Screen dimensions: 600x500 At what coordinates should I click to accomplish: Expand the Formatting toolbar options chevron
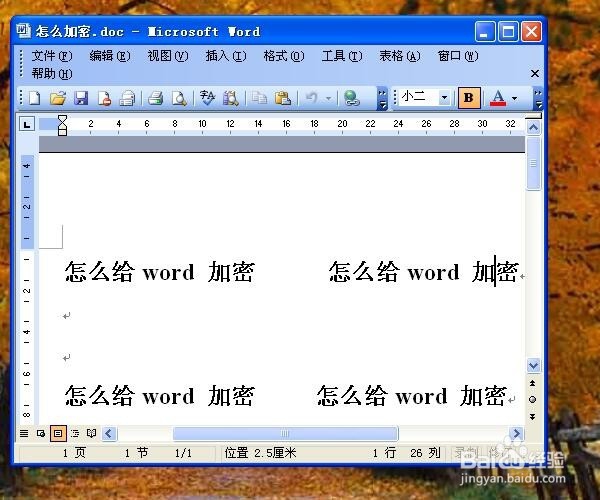538,99
